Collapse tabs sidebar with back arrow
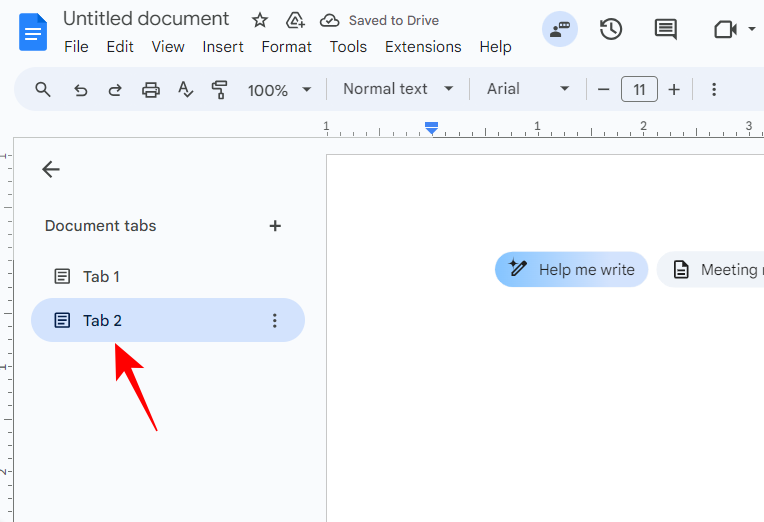The width and height of the screenshot is (764, 522). 51,170
